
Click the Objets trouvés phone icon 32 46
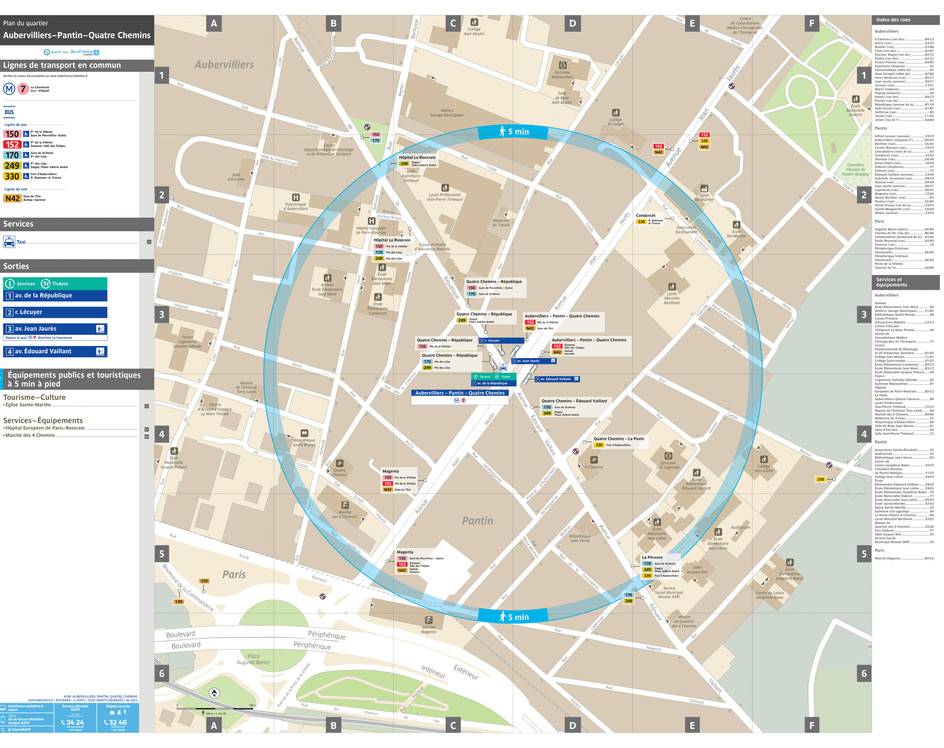point(106,722)
